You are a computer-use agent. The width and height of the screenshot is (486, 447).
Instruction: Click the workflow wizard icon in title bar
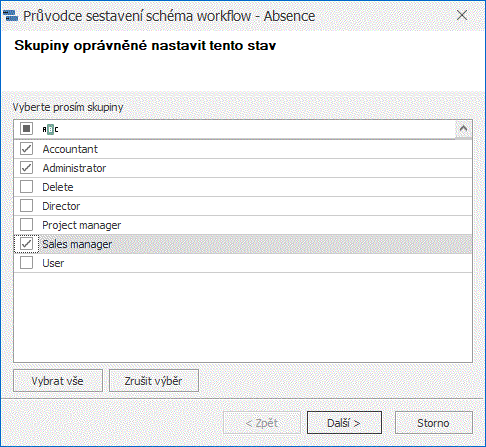click(x=10, y=16)
